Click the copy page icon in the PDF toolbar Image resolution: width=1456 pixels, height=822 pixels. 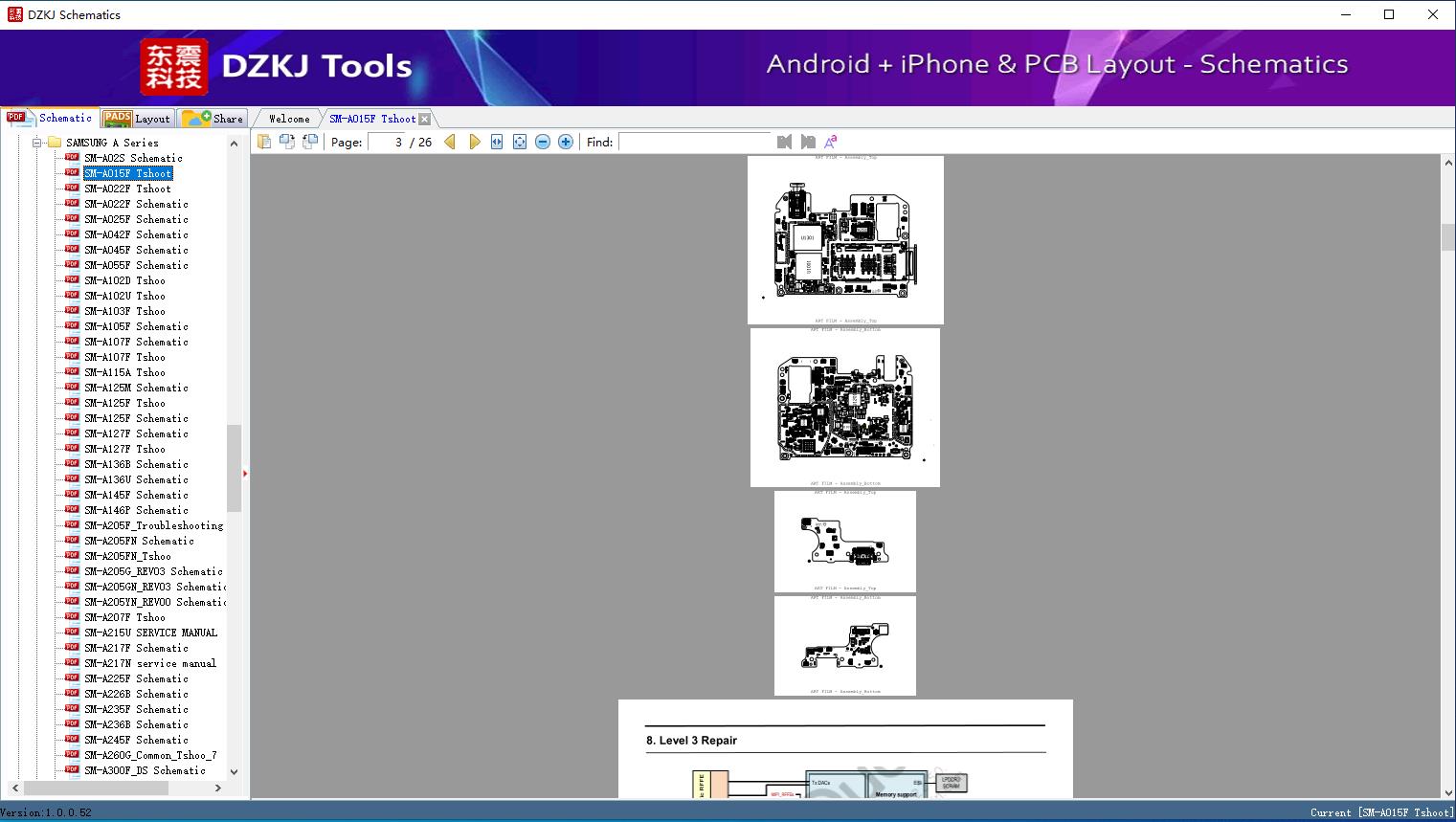(264, 142)
